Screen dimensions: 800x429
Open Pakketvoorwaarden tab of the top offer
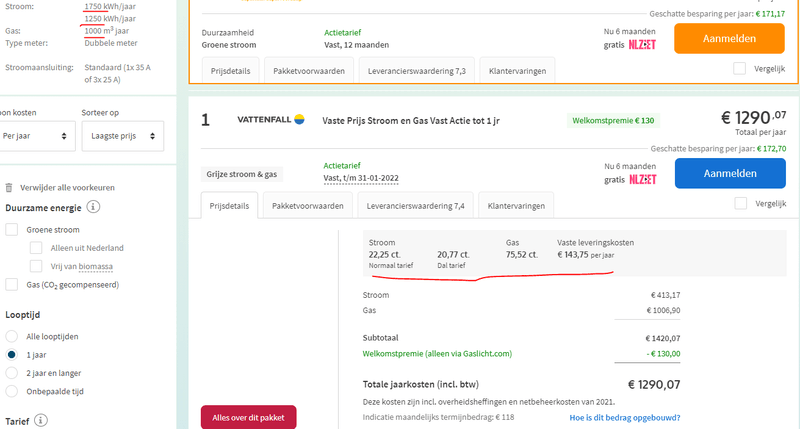point(309,70)
